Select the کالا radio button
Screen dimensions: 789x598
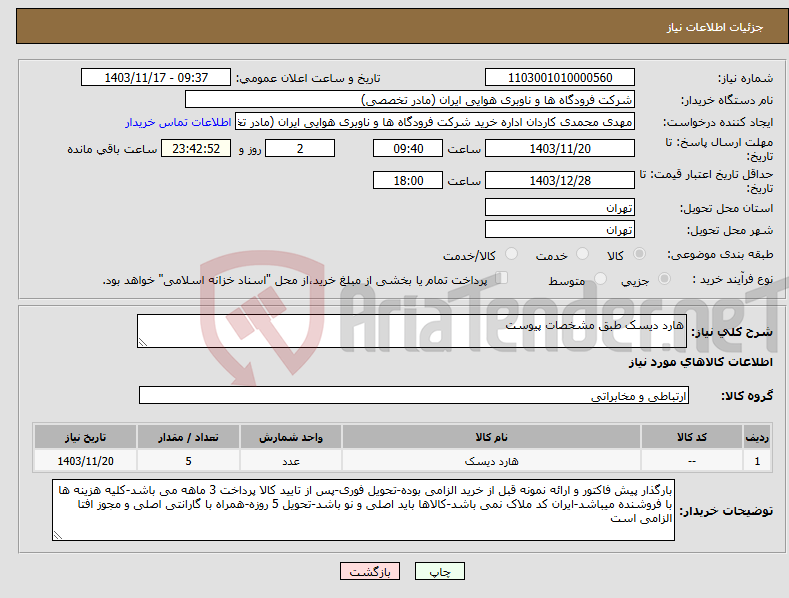pos(639,254)
